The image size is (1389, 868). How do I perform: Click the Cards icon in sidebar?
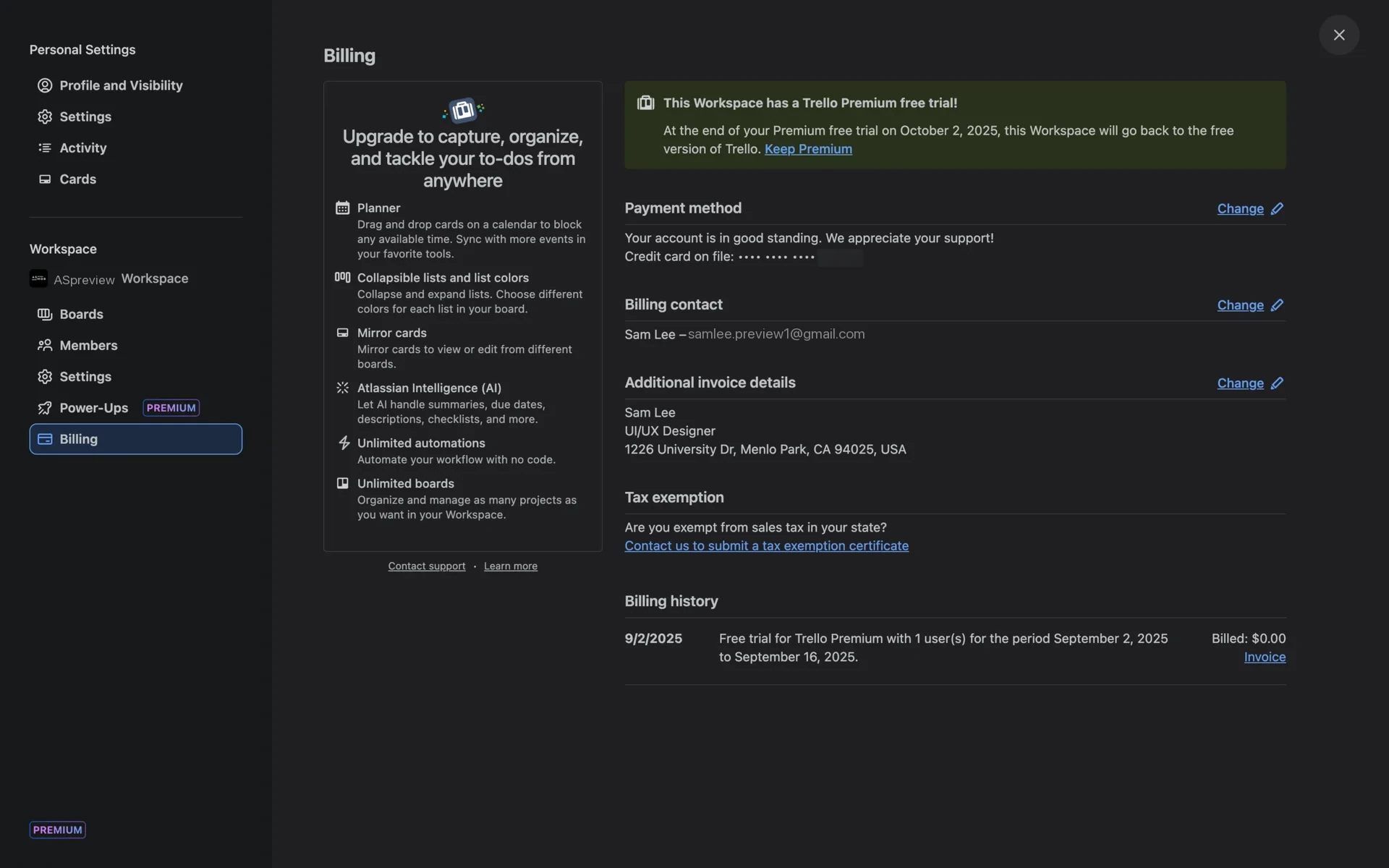pos(45,179)
